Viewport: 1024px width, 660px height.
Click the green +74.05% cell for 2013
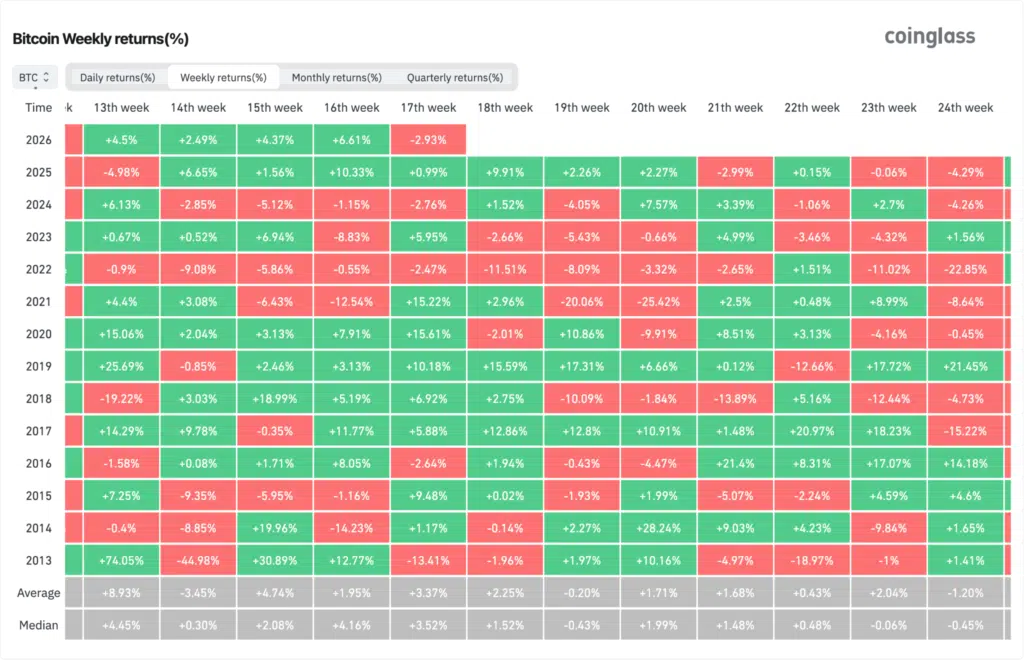point(121,560)
